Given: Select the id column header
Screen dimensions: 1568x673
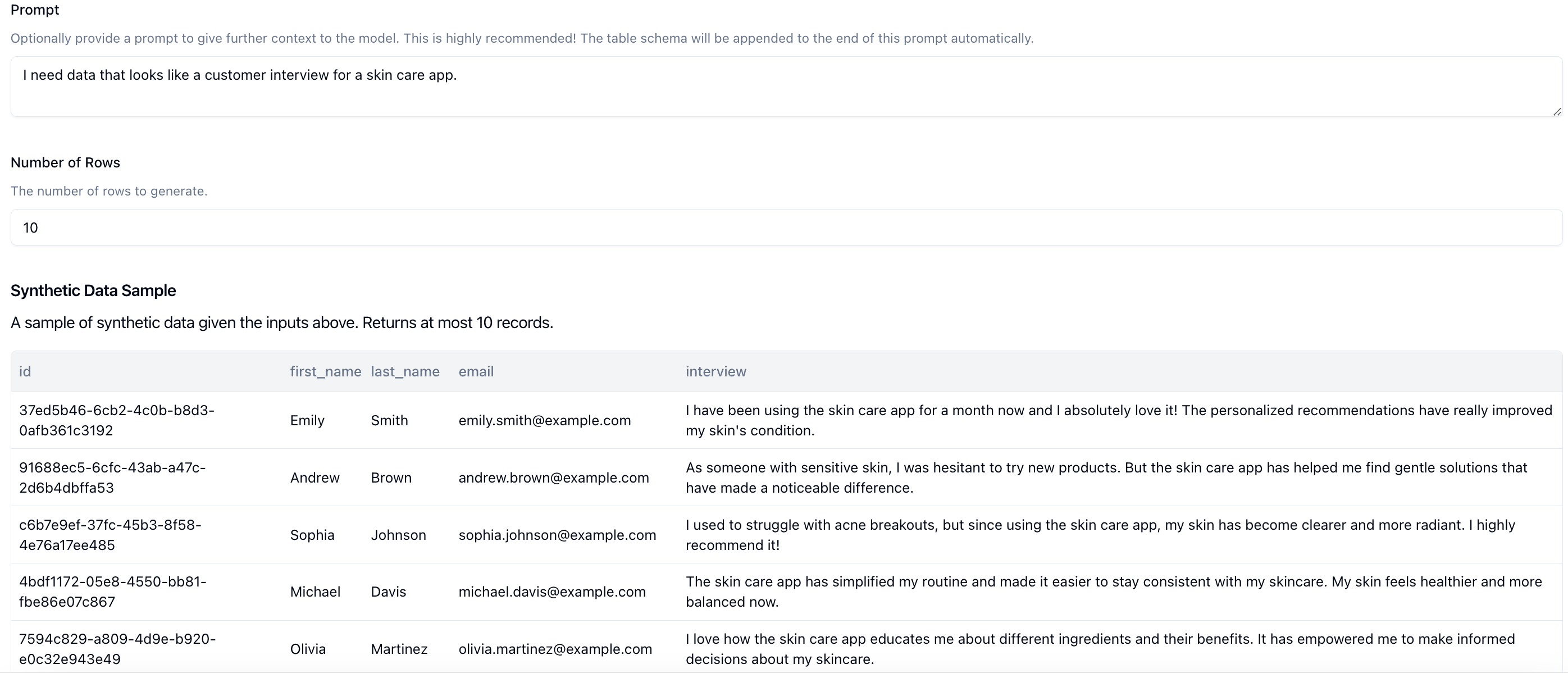Looking at the screenshot, I should click(25, 371).
